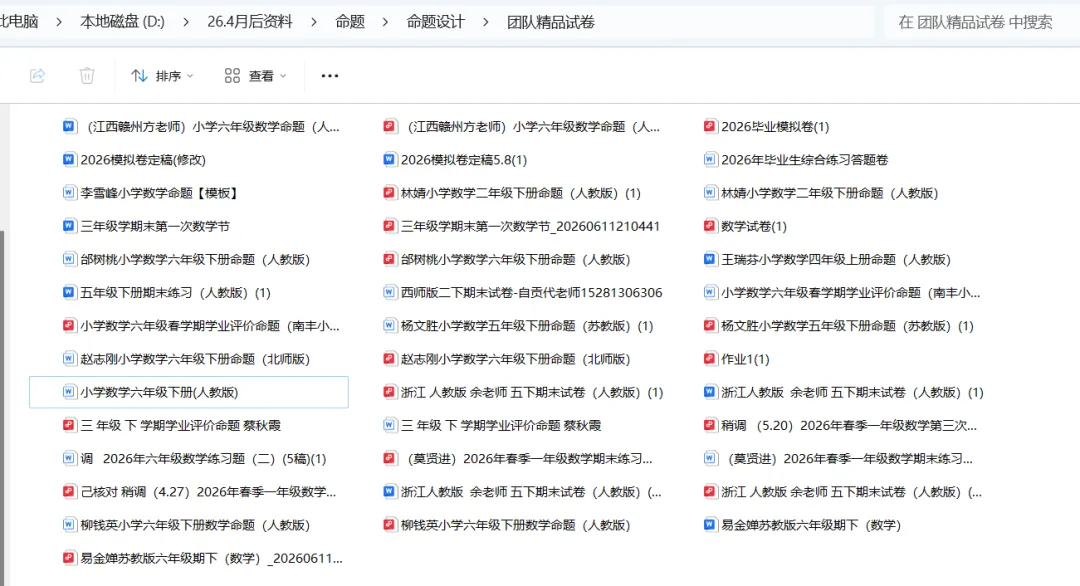
Task: Click the PDF icon of 稍调 (5.20) 2026年春季一年级数学第三次
Action: click(709, 426)
